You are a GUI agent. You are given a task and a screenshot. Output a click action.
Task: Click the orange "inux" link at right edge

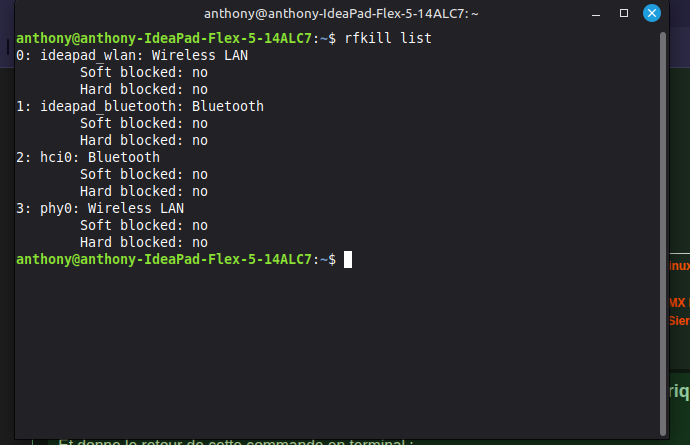678,267
